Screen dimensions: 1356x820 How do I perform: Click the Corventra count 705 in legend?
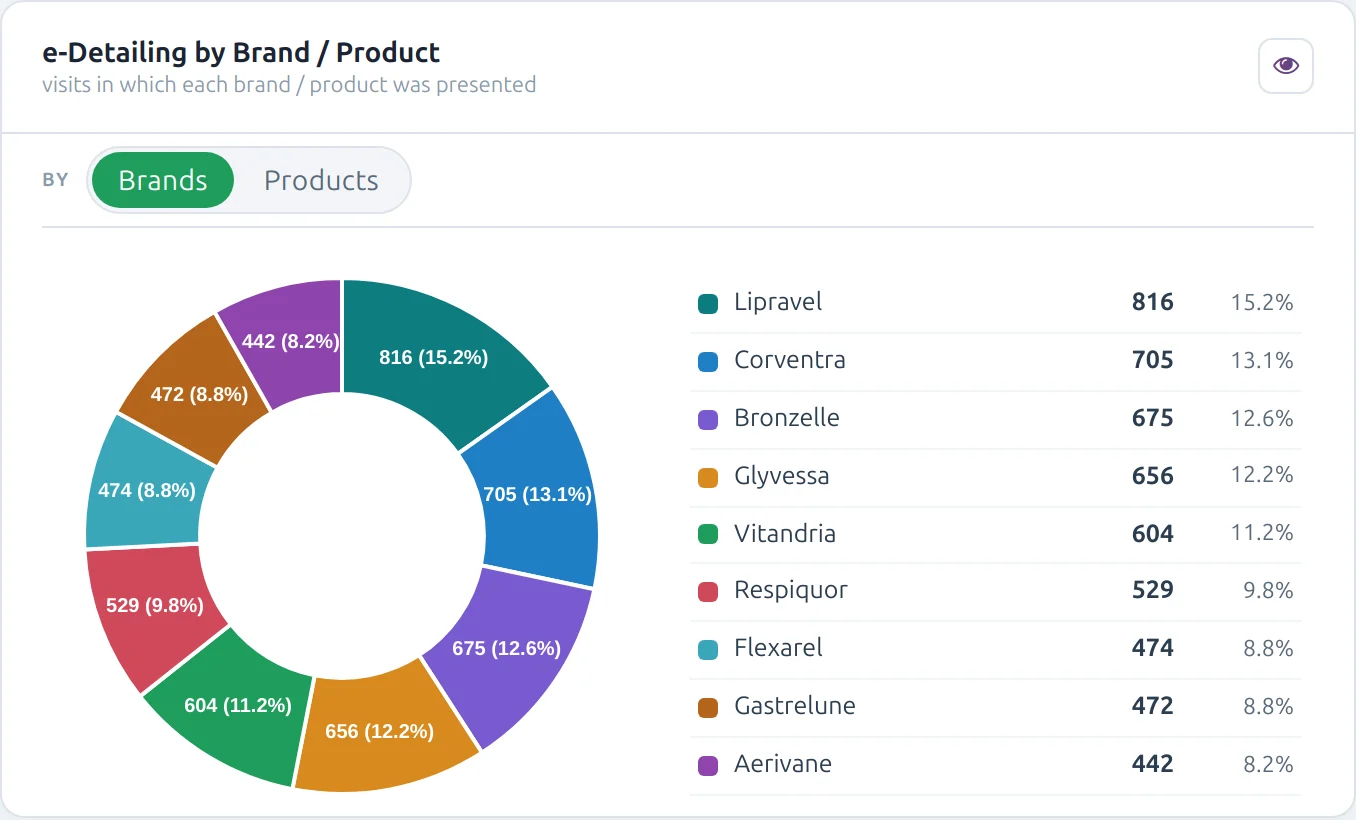point(1153,360)
